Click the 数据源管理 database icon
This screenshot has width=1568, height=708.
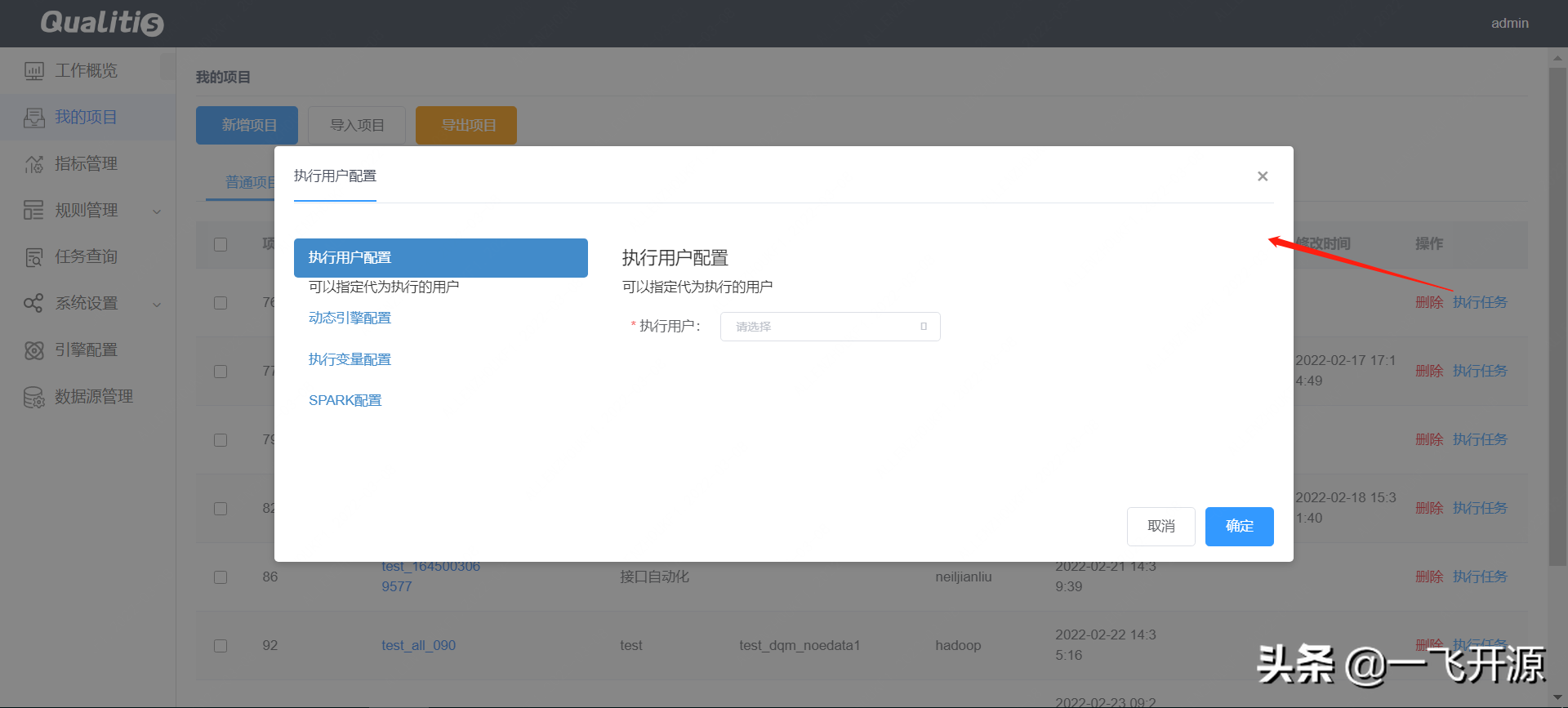point(34,397)
